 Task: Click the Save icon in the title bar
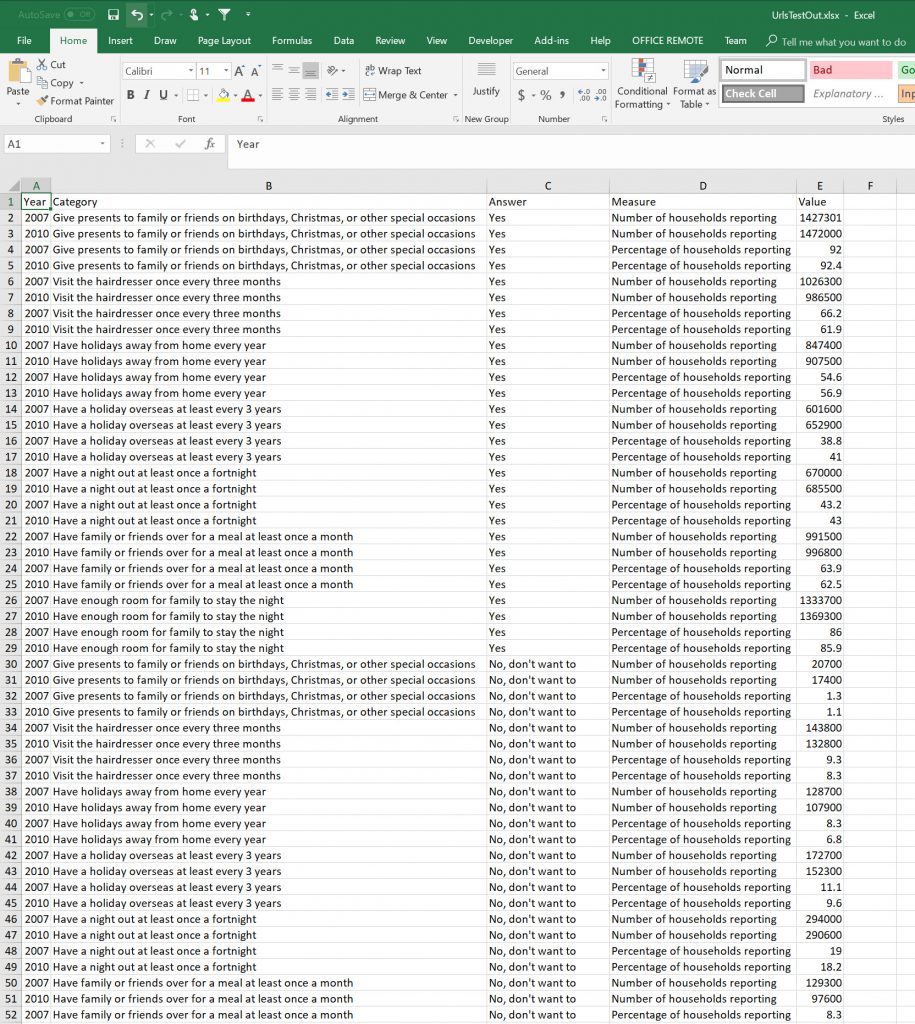[x=113, y=15]
